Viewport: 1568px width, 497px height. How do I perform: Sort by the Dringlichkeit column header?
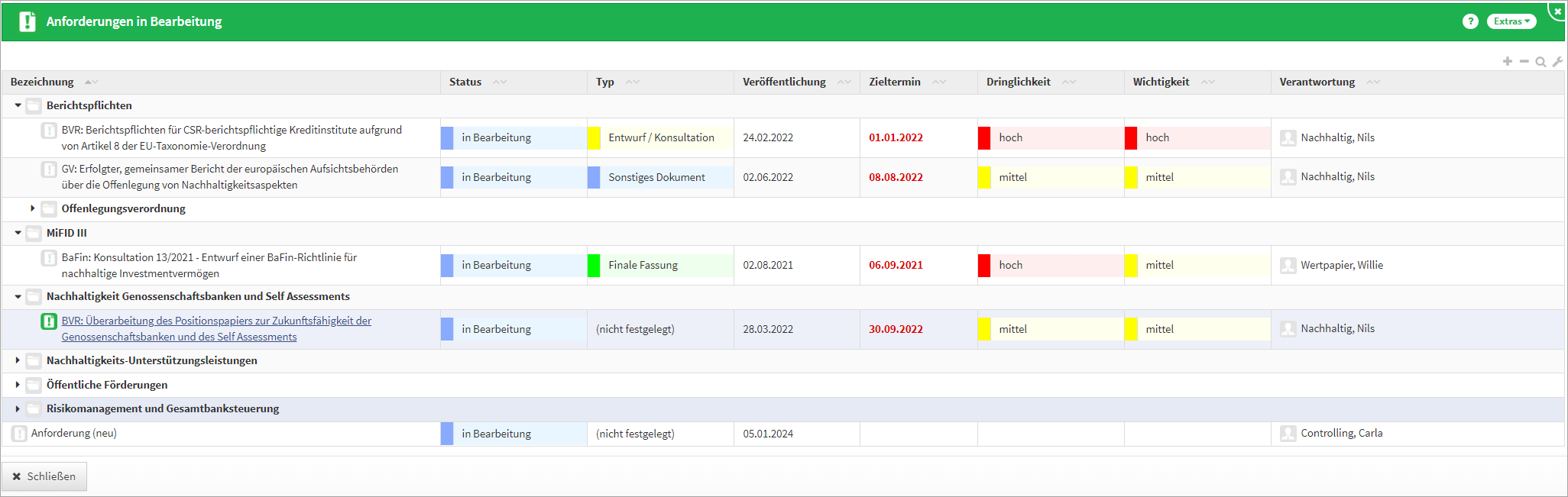tap(1018, 82)
